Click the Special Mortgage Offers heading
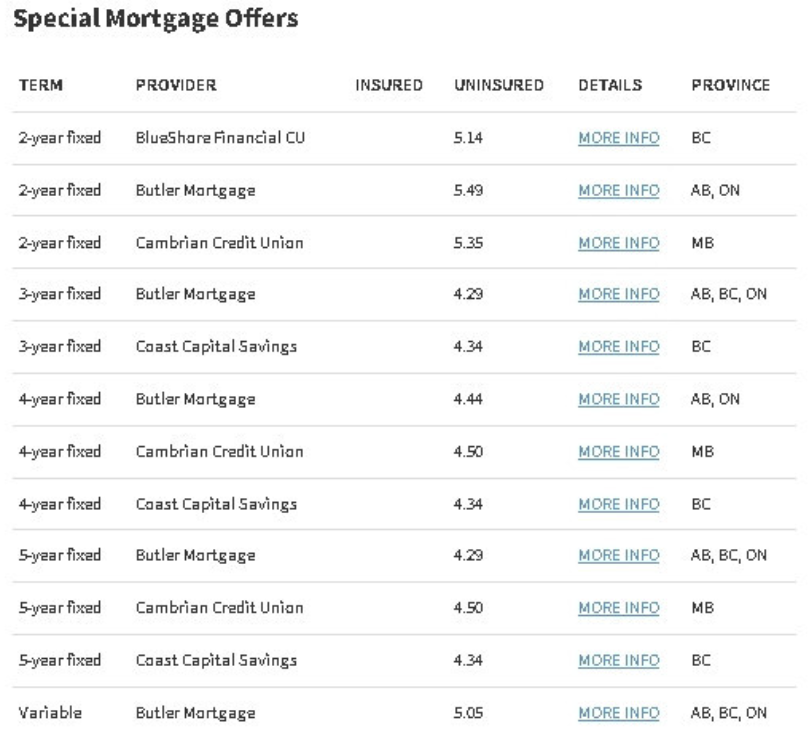Image resolution: width=809 pixels, height=738 pixels. click(156, 20)
